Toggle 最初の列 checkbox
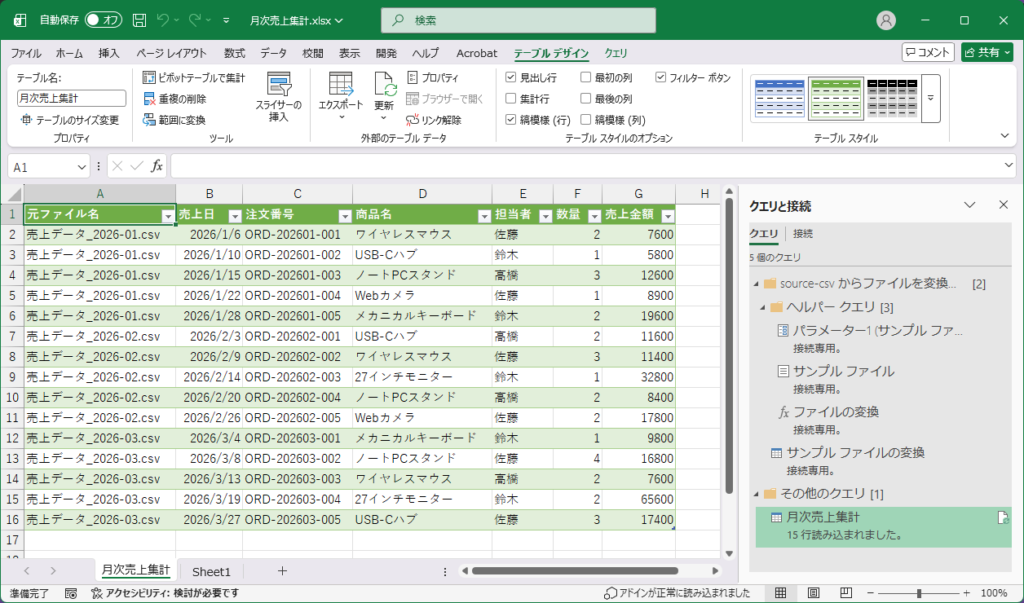Image resolution: width=1024 pixels, height=603 pixels. (586, 77)
